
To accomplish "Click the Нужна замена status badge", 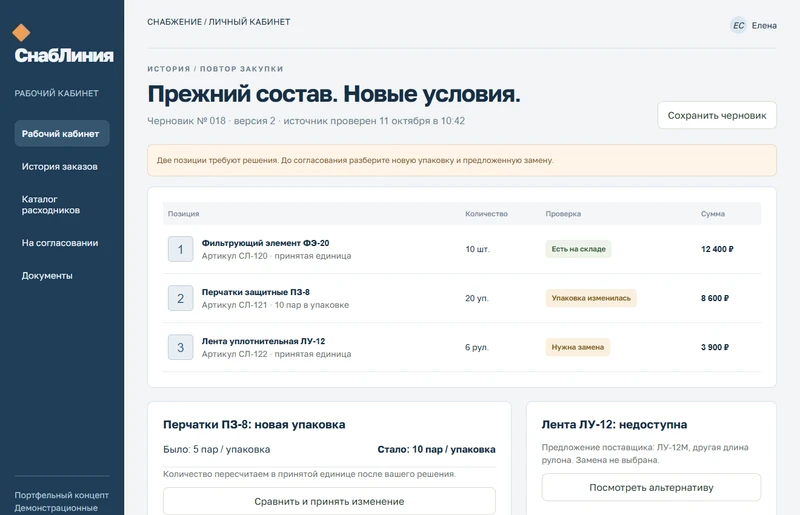I will click(578, 347).
